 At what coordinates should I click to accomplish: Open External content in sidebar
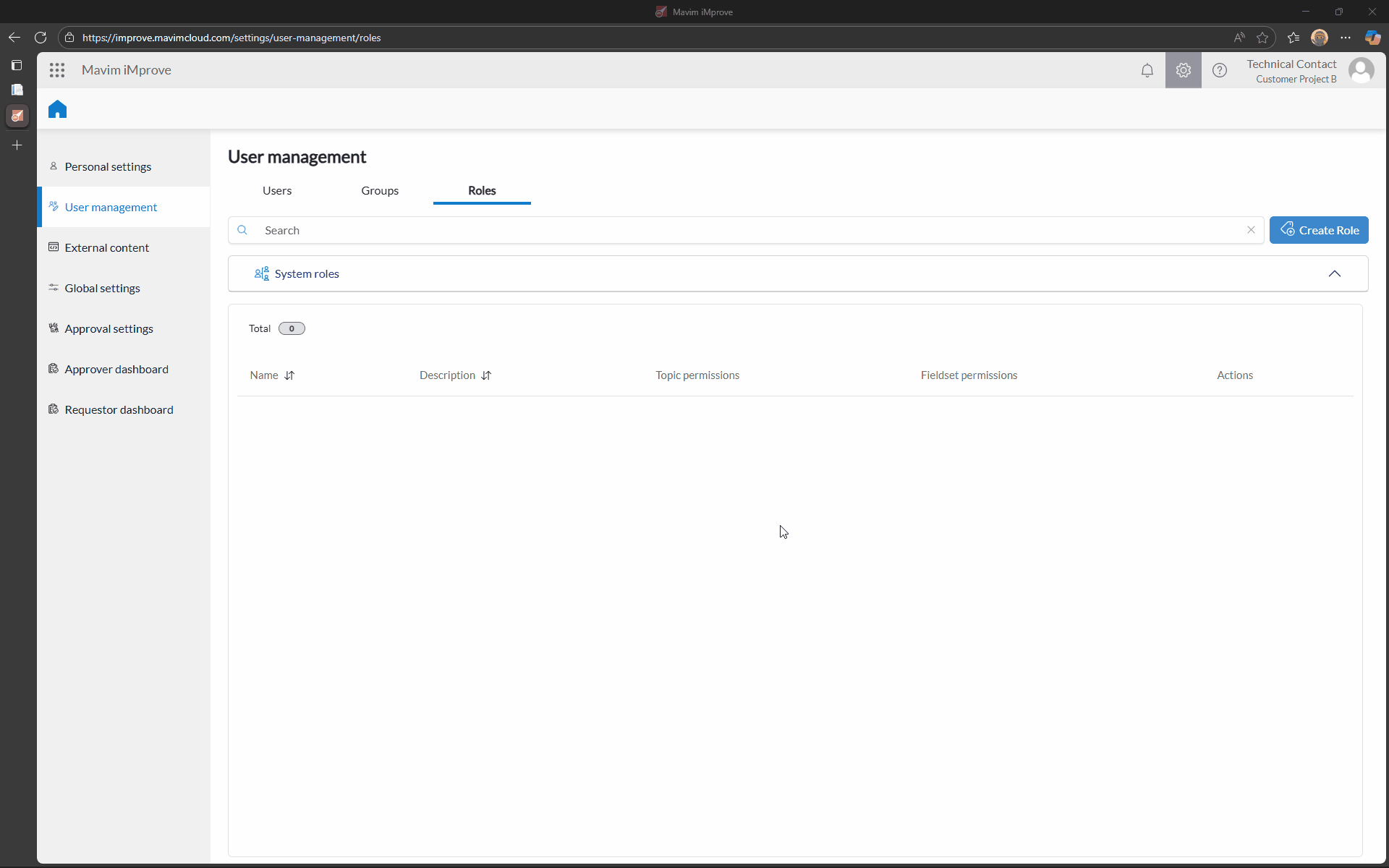click(106, 248)
